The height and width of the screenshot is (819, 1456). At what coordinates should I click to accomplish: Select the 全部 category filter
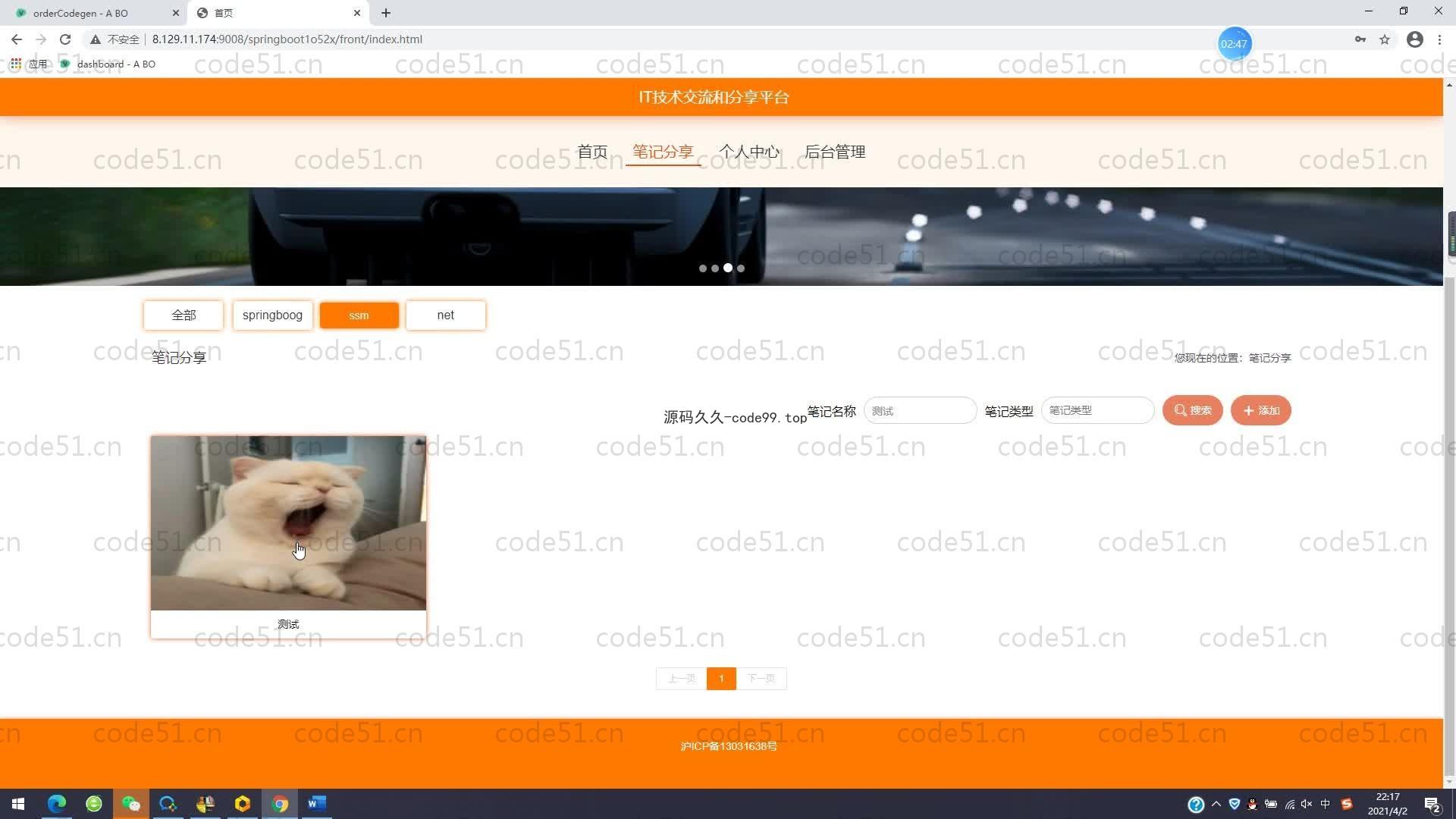tap(184, 315)
